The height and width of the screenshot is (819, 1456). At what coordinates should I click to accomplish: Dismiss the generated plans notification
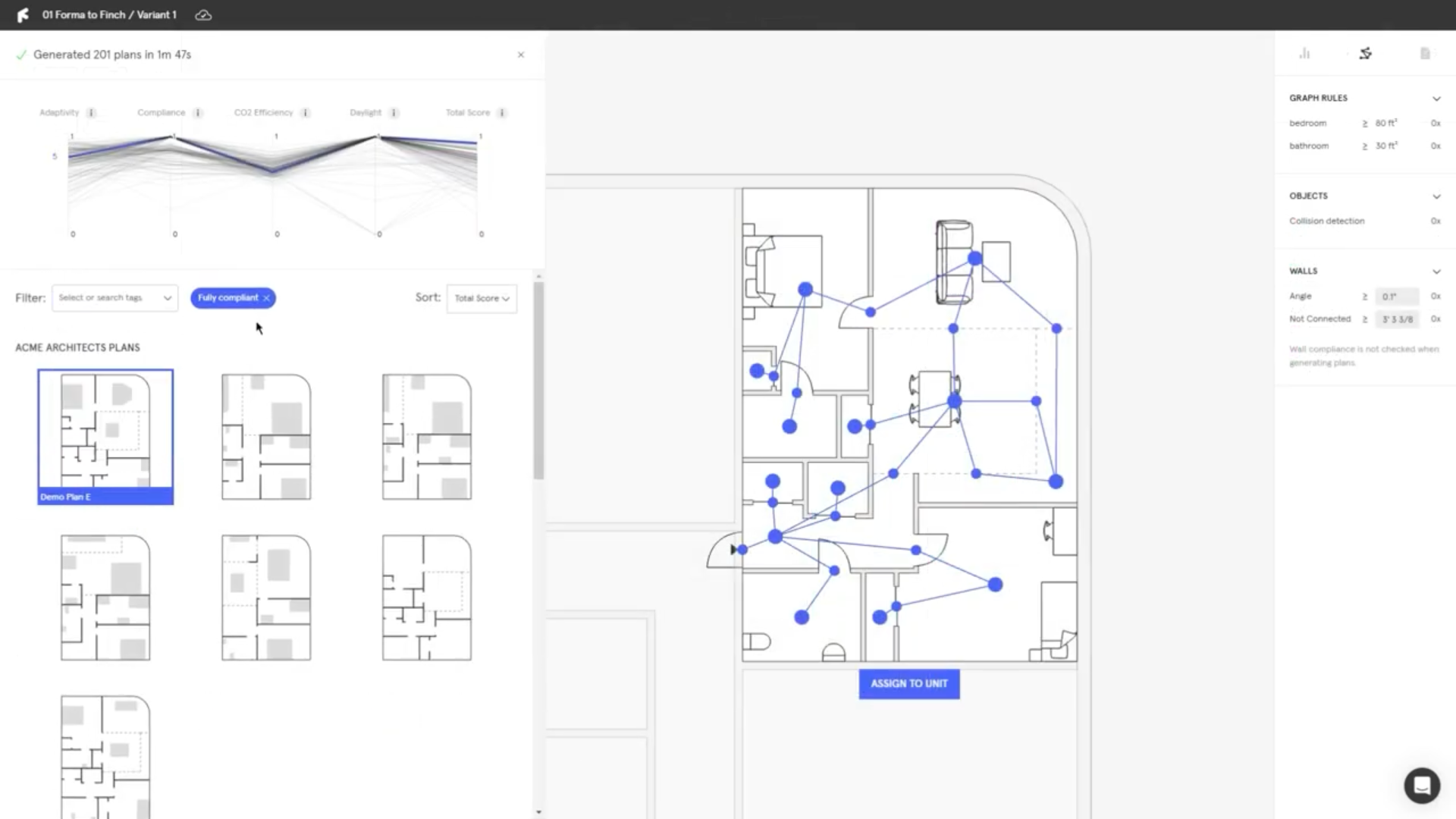tap(521, 55)
